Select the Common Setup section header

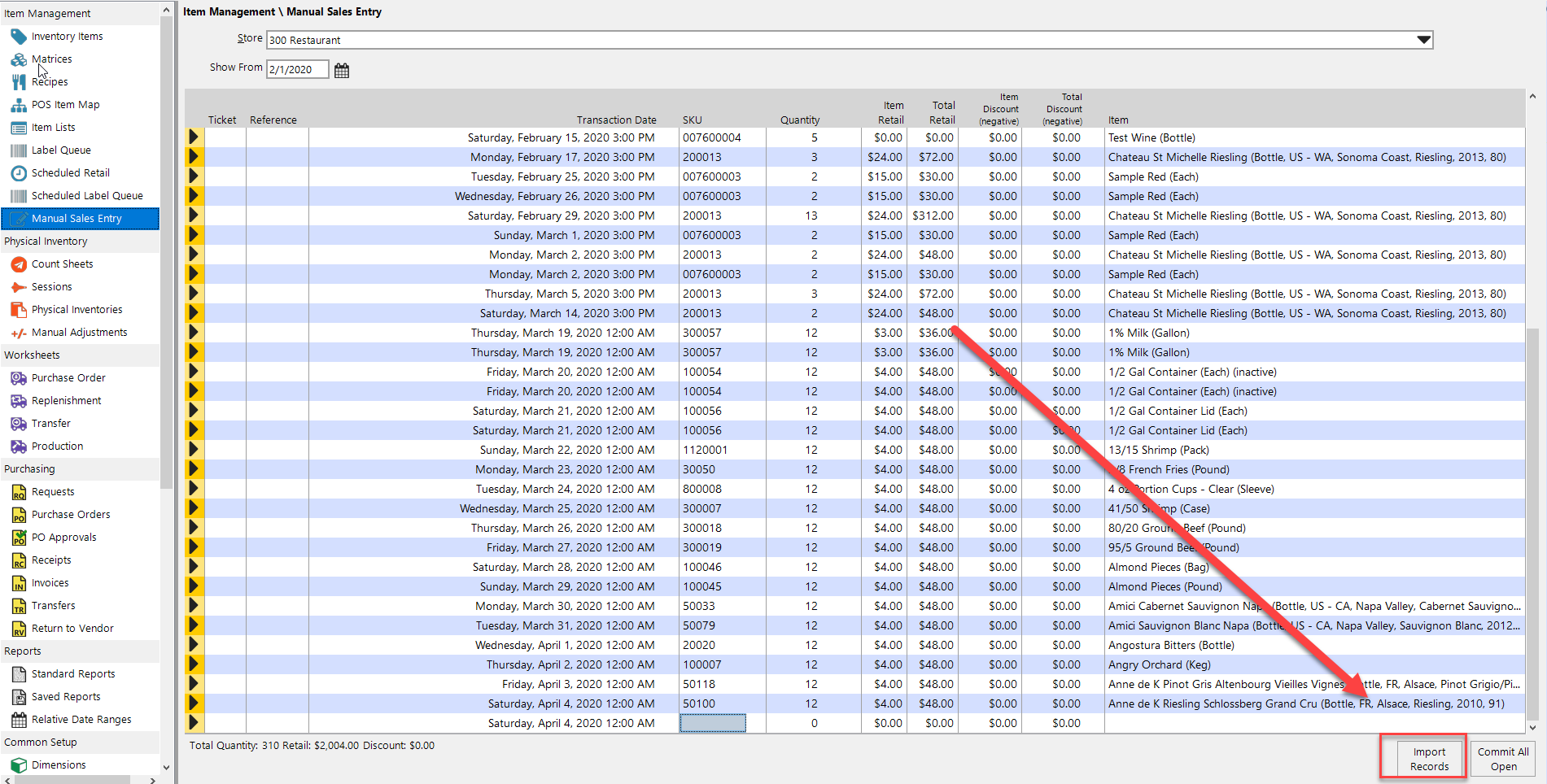pos(80,743)
